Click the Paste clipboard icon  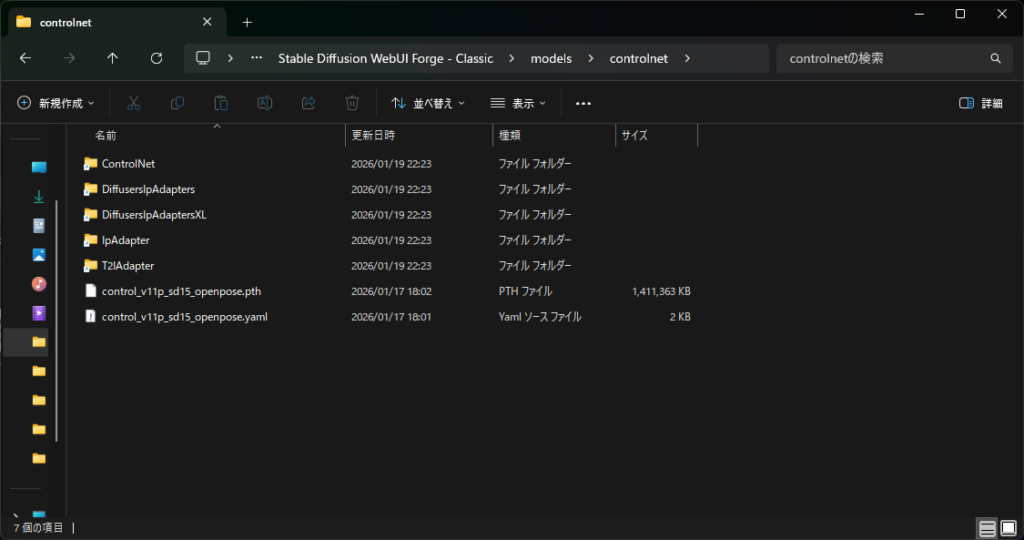[221, 103]
